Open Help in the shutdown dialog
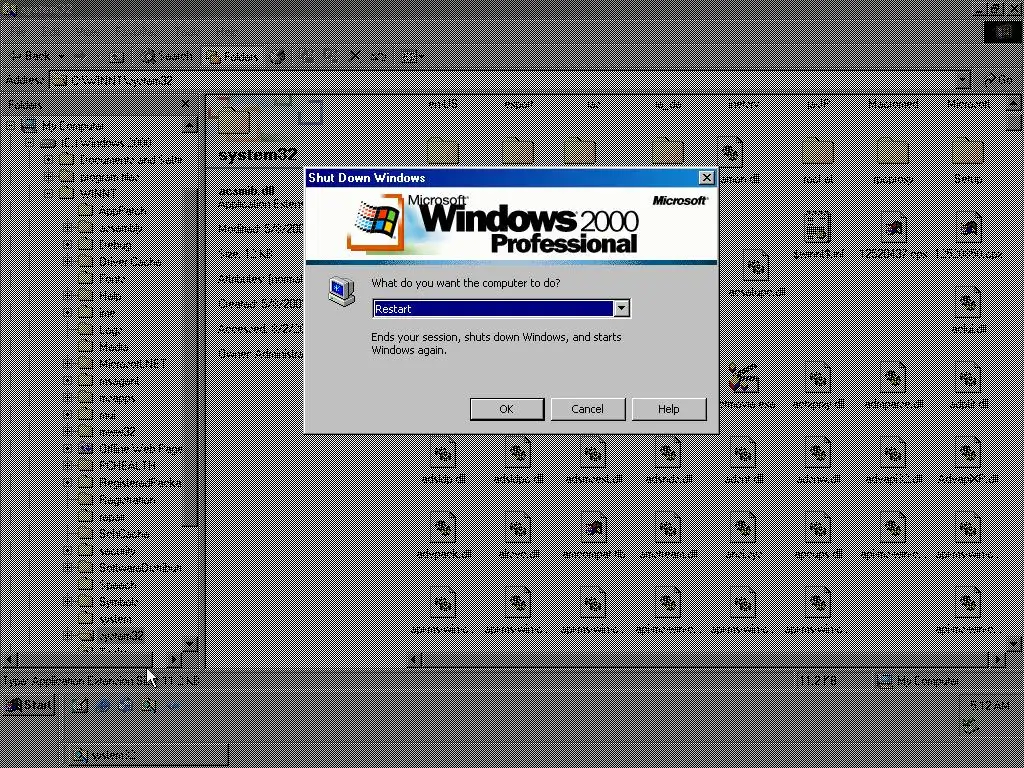 [669, 409]
